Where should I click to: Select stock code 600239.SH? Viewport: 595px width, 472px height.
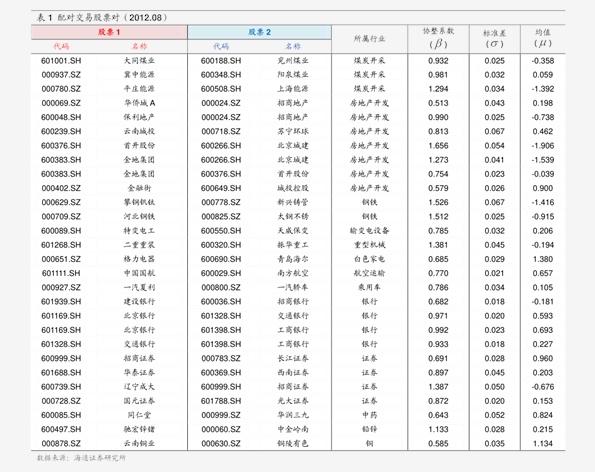coord(61,131)
